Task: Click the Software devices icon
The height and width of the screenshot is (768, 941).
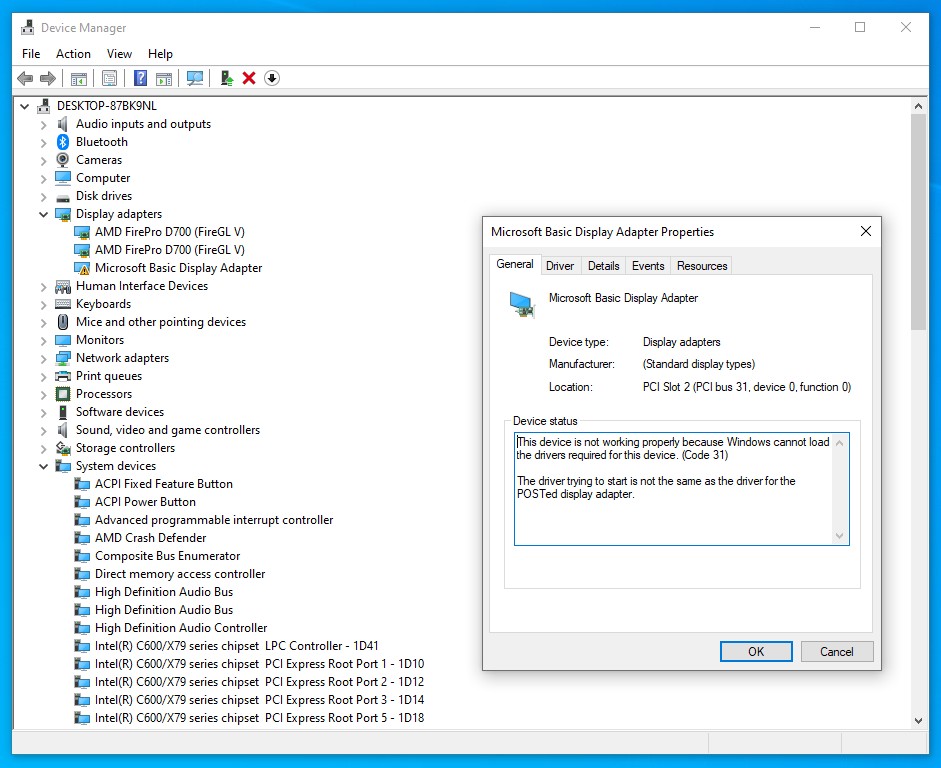Action: point(63,412)
